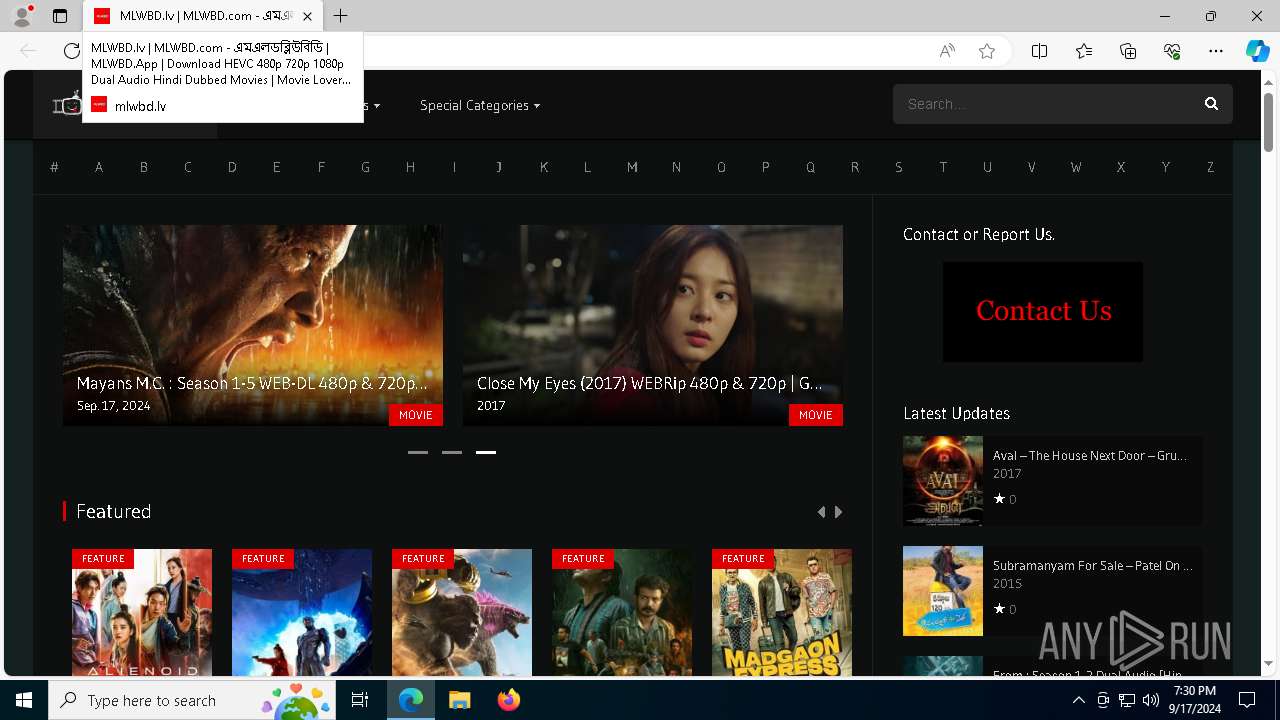The height and width of the screenshot is (720, 1280).
Task: Filter movies by letter S
Action: 899,167
